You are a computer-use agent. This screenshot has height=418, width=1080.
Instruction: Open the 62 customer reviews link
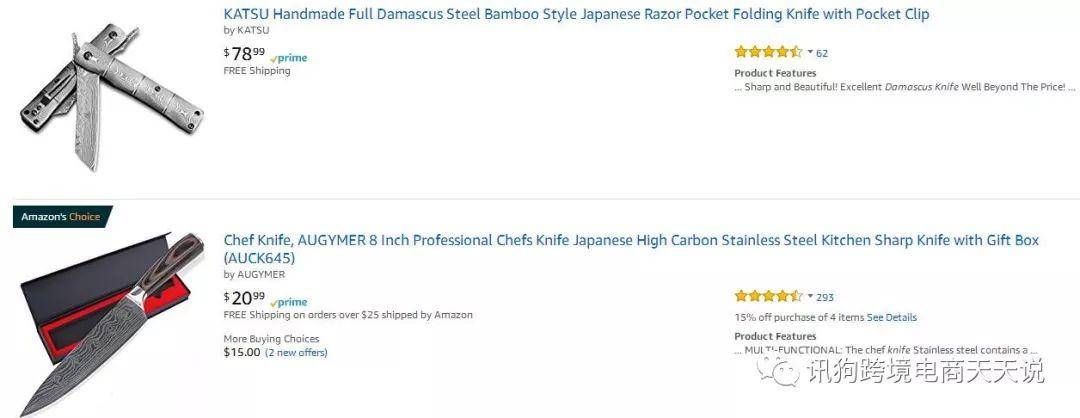point(822,53)
